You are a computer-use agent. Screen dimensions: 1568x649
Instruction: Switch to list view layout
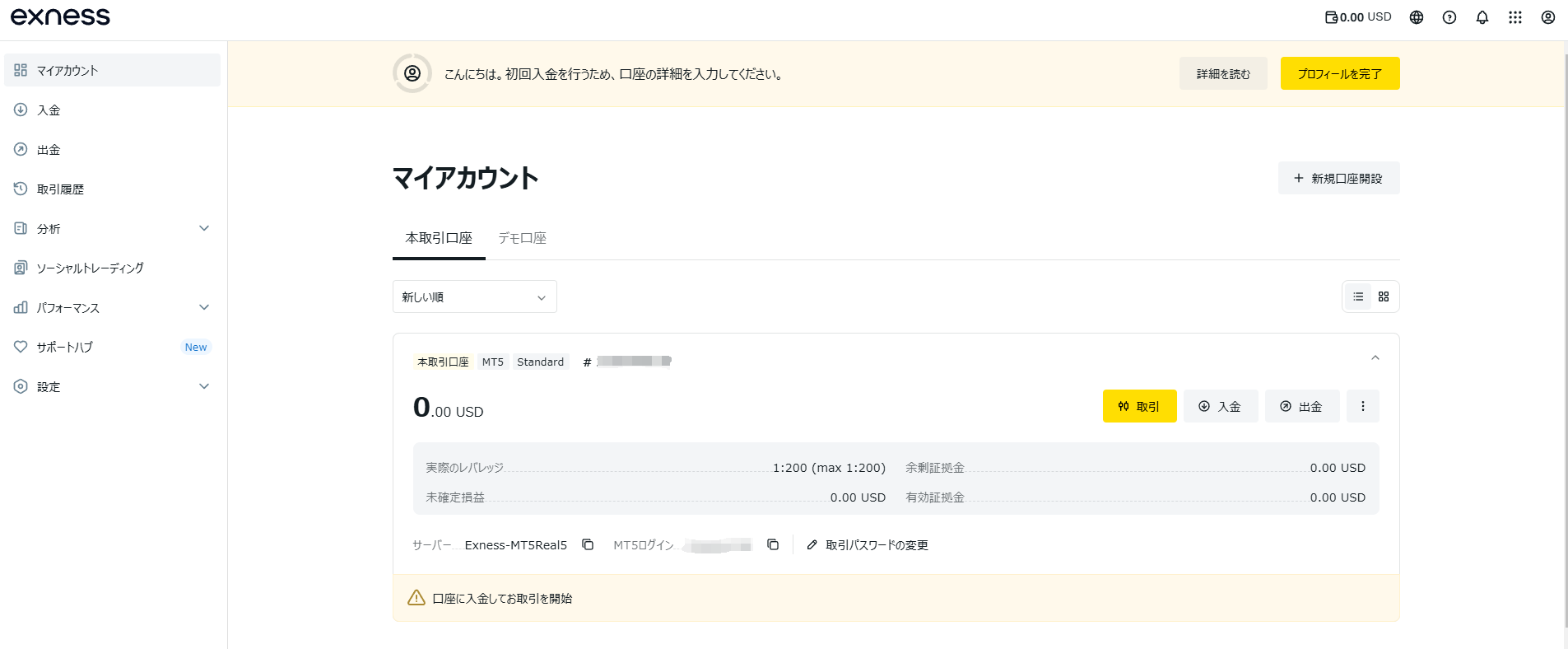1358,296
